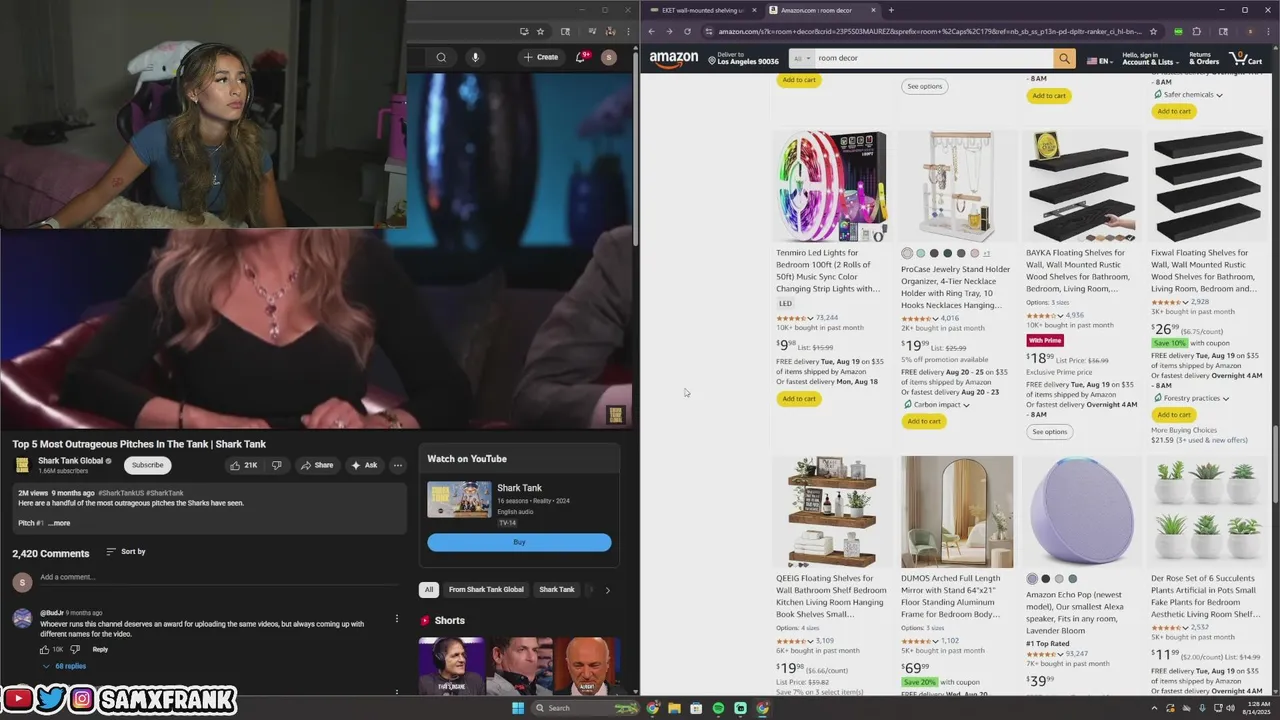Add Fixwal Floating Shelves to cart
The width and height of the screenshot is (1280, 720).
click(x=1174, y=414)
